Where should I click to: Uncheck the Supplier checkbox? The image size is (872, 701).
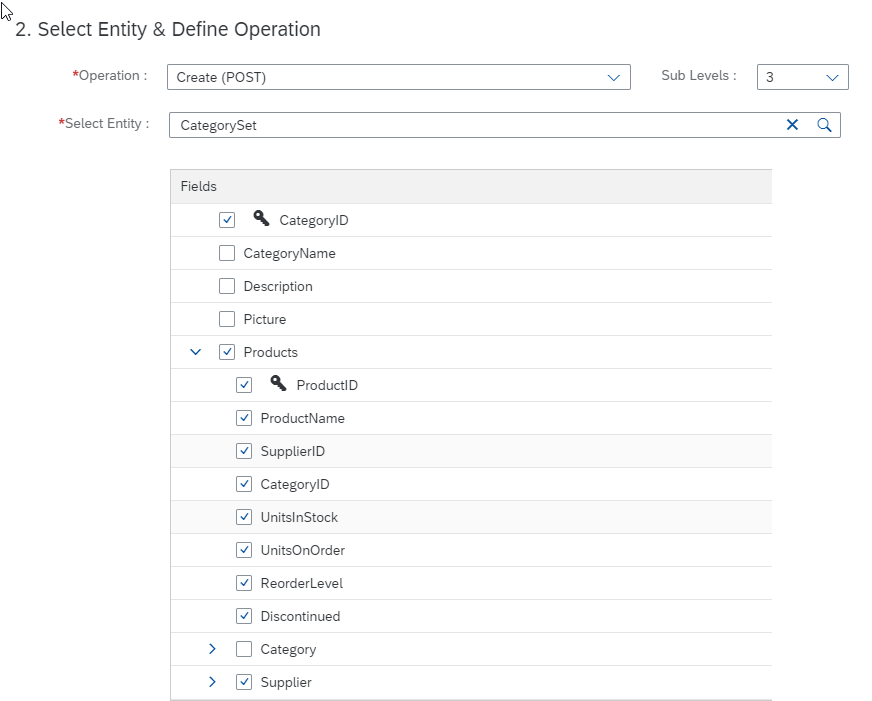tap(243, 682)
